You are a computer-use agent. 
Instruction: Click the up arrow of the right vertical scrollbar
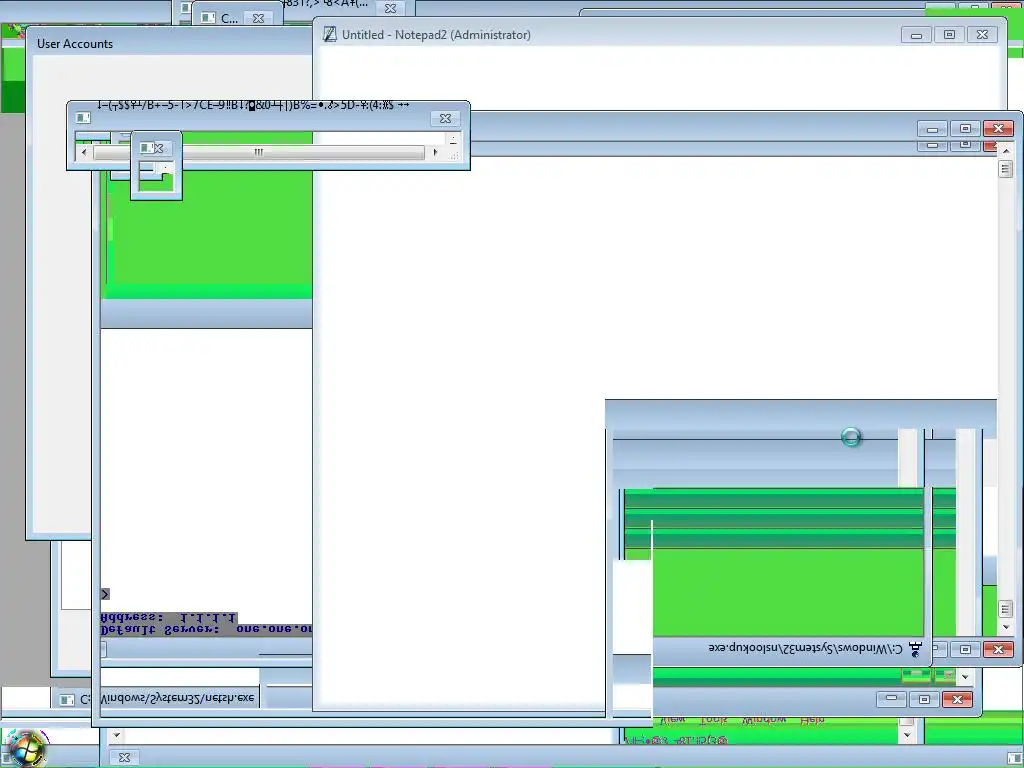[1006, 151]
